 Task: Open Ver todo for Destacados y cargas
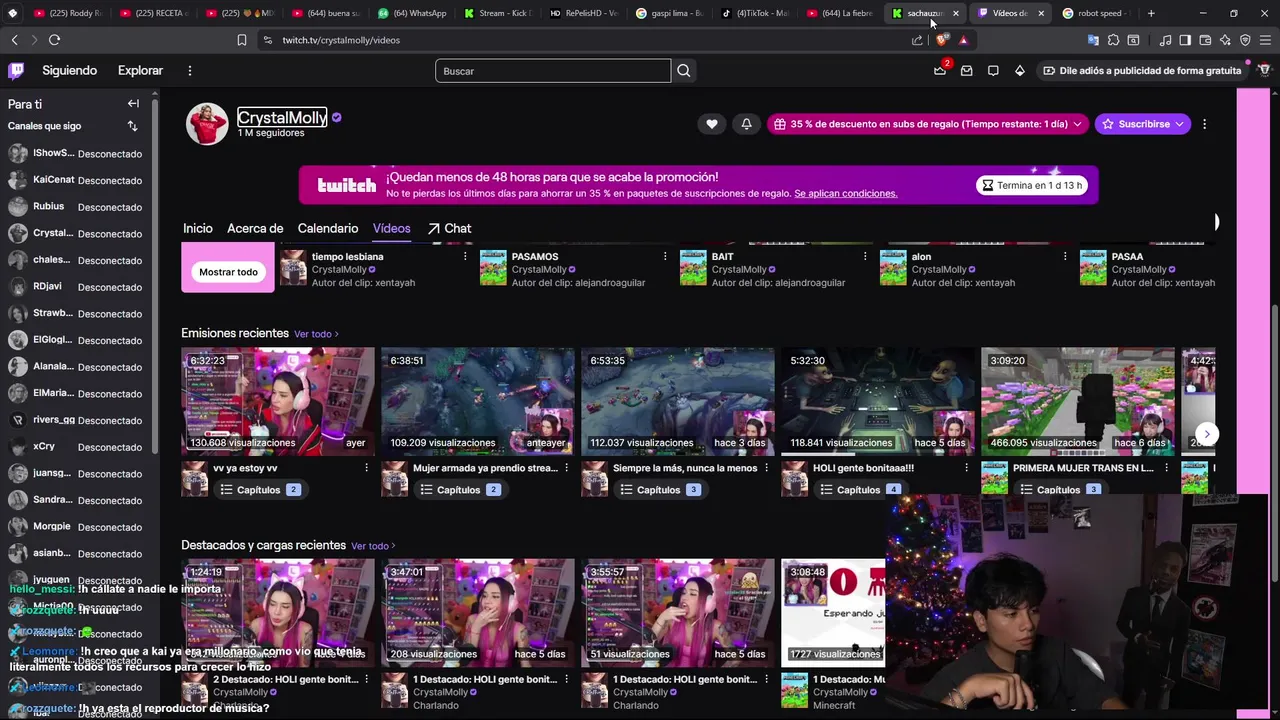pos(373,546)
